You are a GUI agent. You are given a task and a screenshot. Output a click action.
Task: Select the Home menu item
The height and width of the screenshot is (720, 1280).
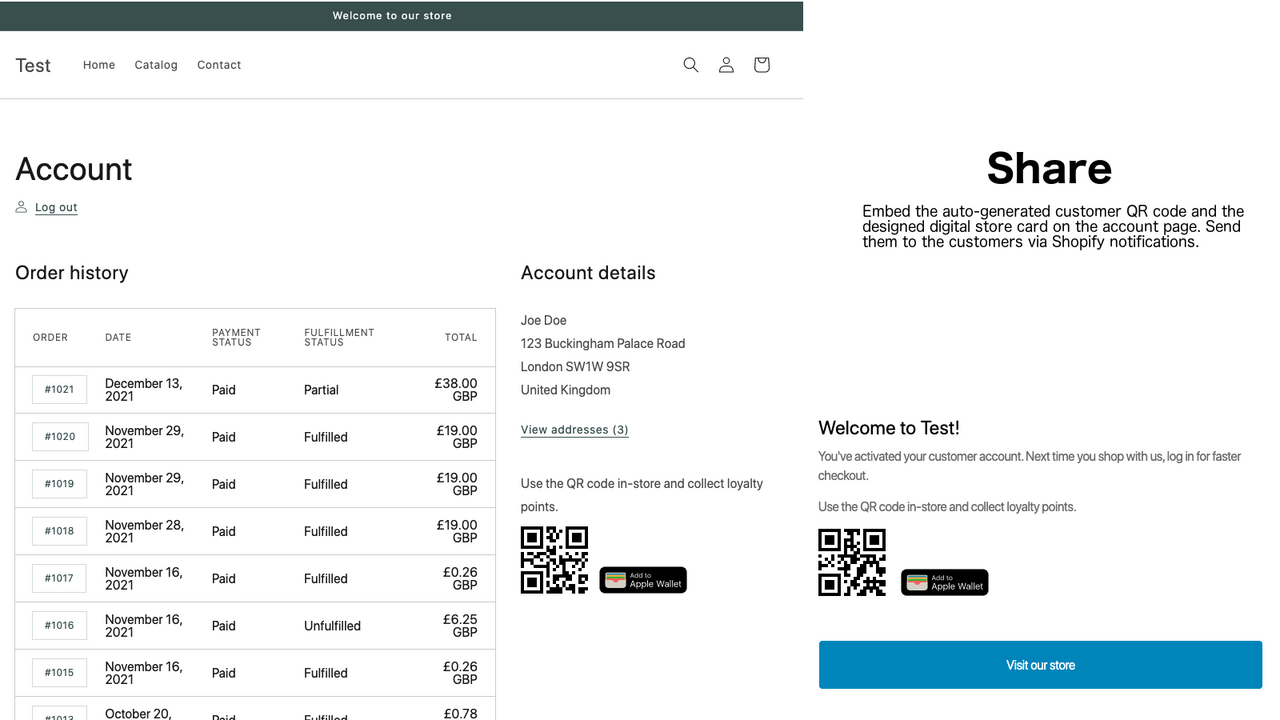(x=99, y=64)
